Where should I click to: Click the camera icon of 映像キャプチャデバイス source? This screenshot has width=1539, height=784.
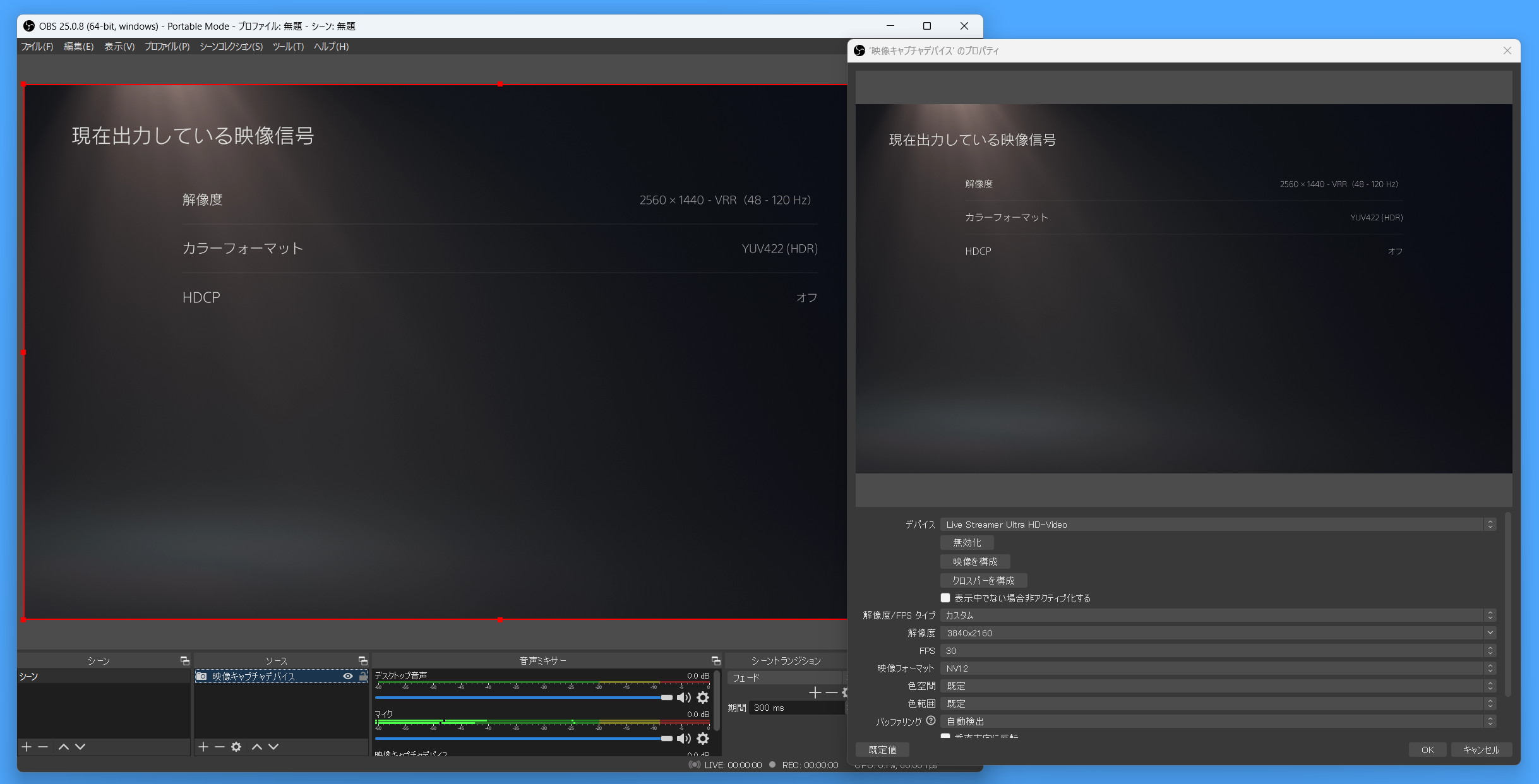pyautogui.click(x=201, y=676)
